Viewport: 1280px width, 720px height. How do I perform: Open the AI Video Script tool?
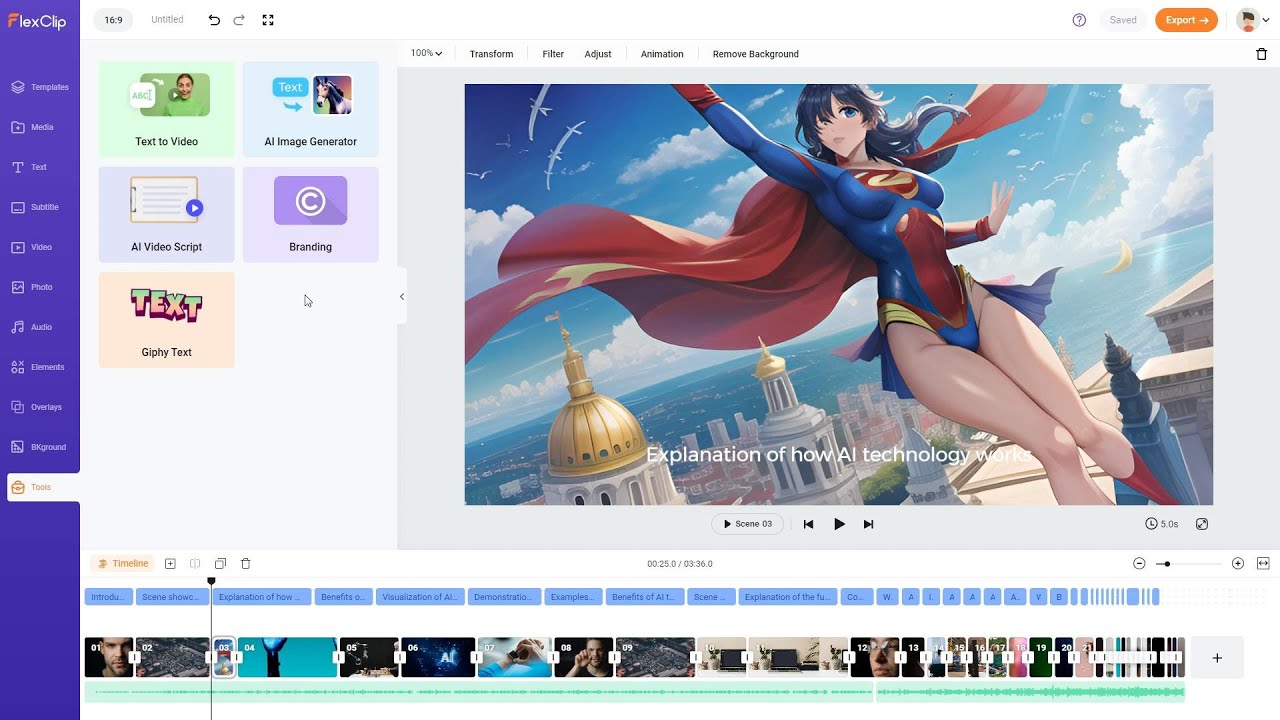(x=167, y=214)
